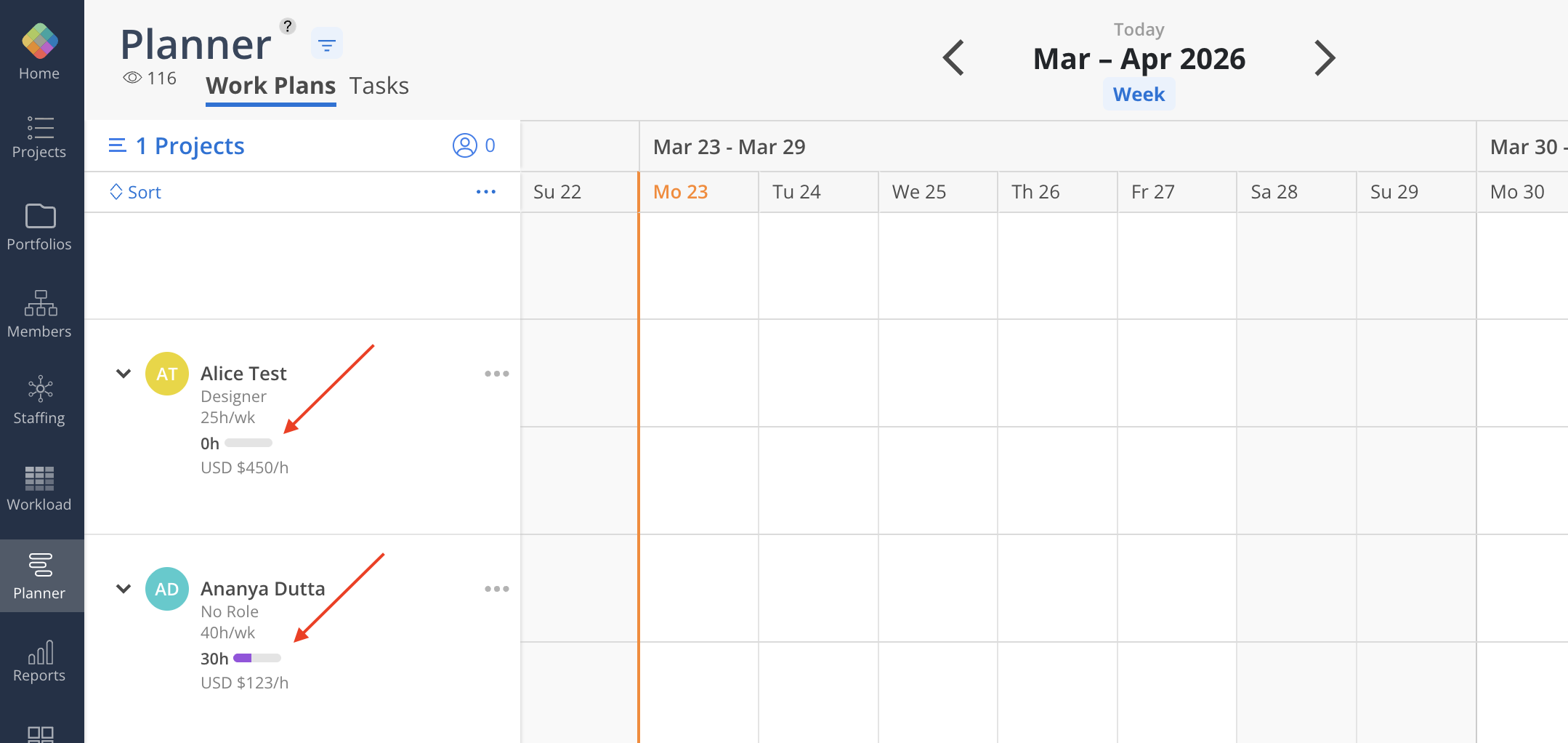This screenshot has height=743, width=1568.
Task: Click the Sort link
Action: [136, 193]
